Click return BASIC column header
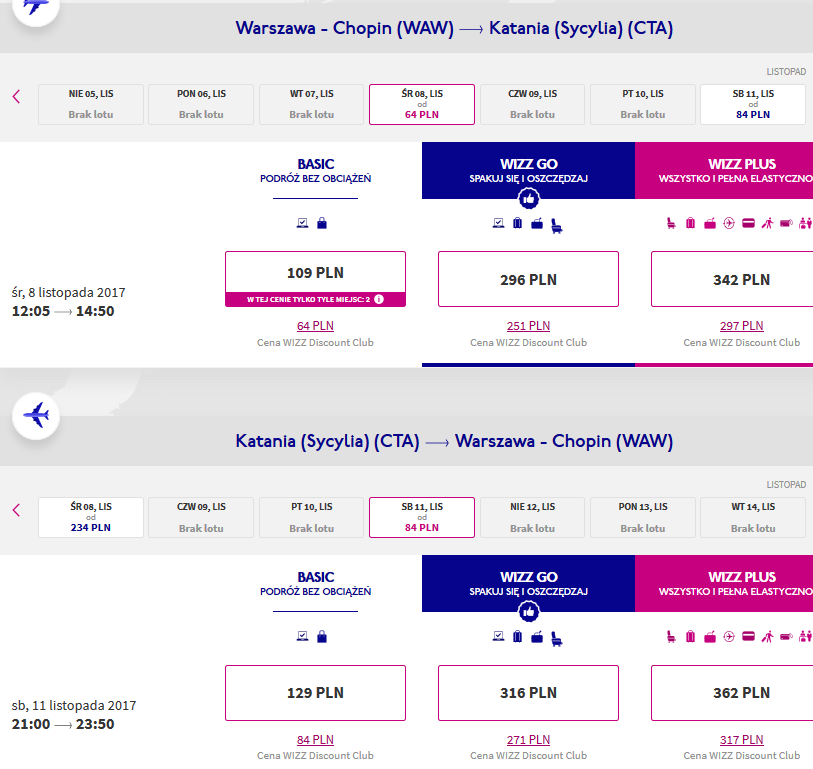Screen dimensions: 813x769 (315, 584)
